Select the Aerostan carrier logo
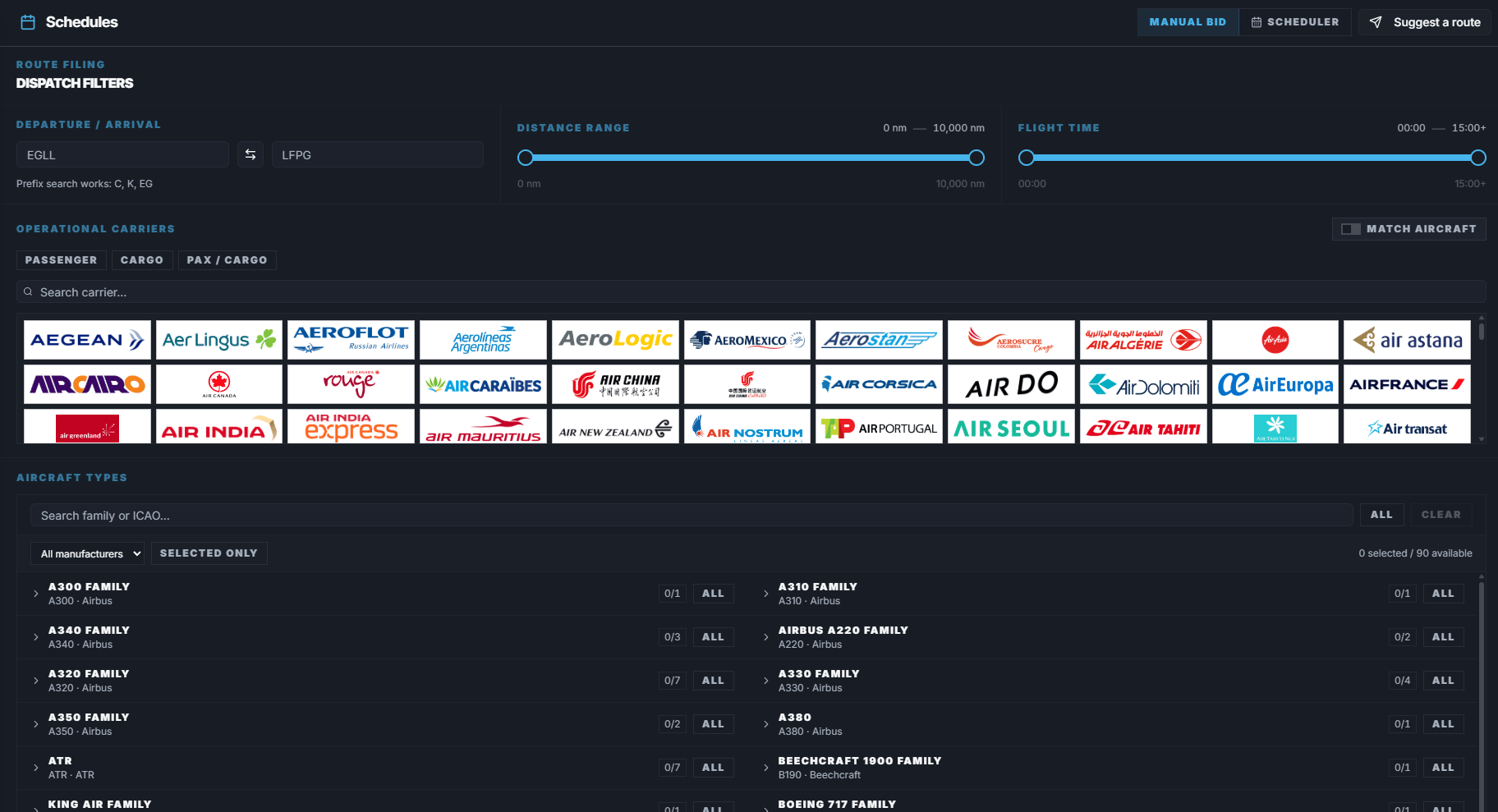This screenshot has height=812, width=1498. [x=879, y=340]
